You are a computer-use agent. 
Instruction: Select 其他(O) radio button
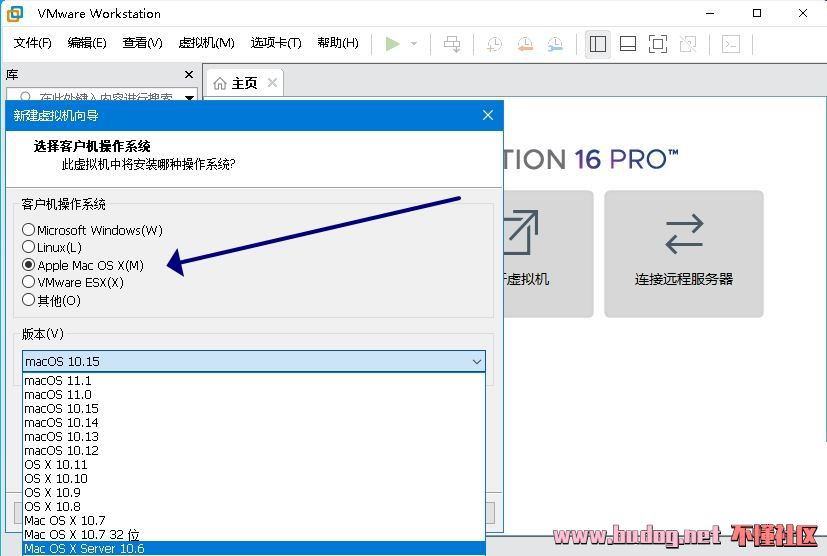pyautogui.click(x=28, y=300)
